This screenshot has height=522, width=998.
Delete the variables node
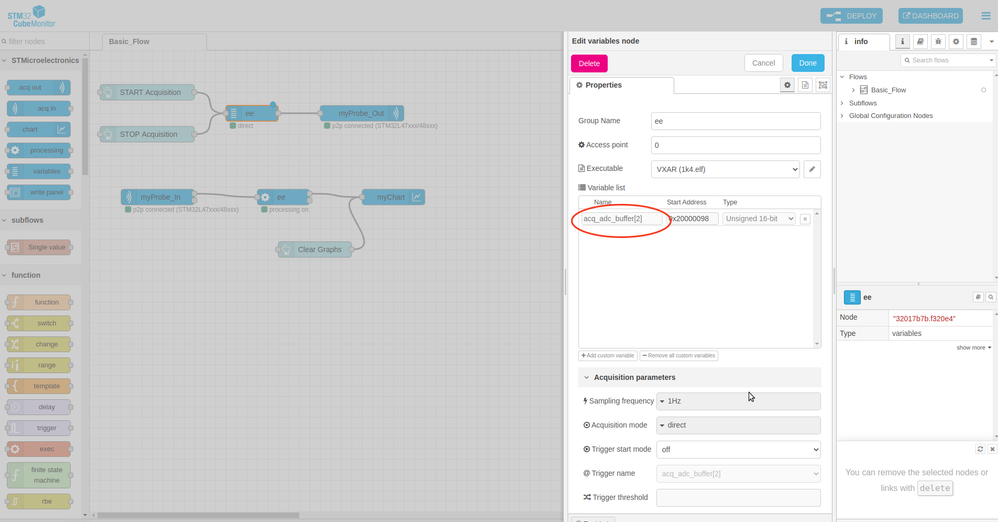(589, 63)
